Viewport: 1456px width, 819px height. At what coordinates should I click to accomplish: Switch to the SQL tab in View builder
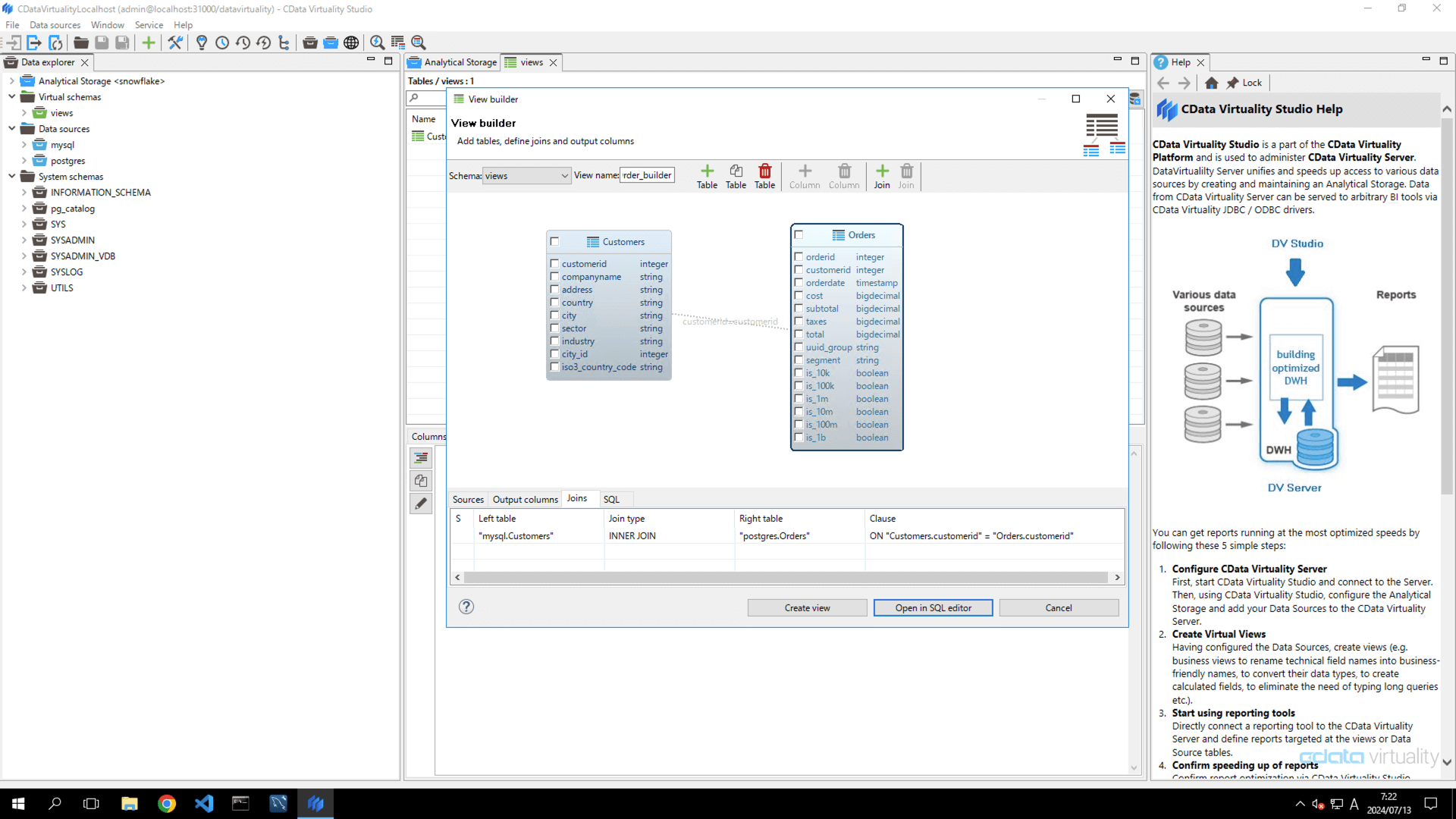pyautogui.click(x=612, y=499)
